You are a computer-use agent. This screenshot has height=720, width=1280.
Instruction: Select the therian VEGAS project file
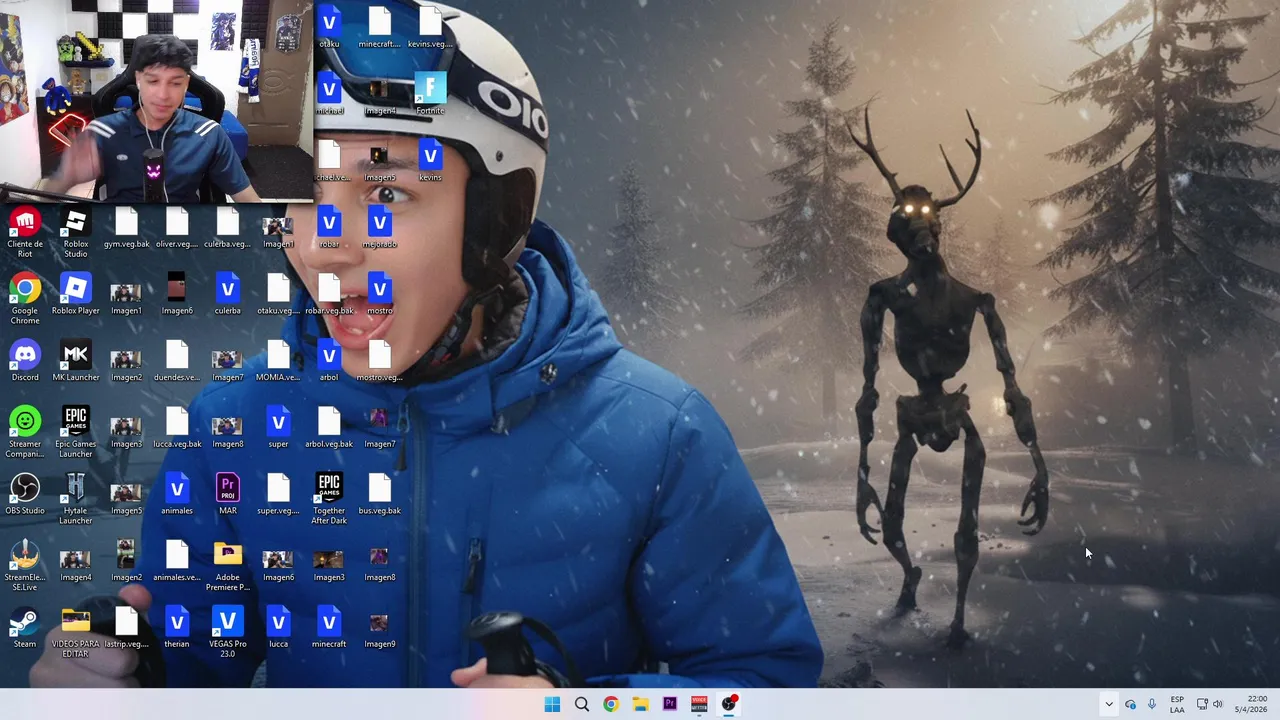[177, 628]
